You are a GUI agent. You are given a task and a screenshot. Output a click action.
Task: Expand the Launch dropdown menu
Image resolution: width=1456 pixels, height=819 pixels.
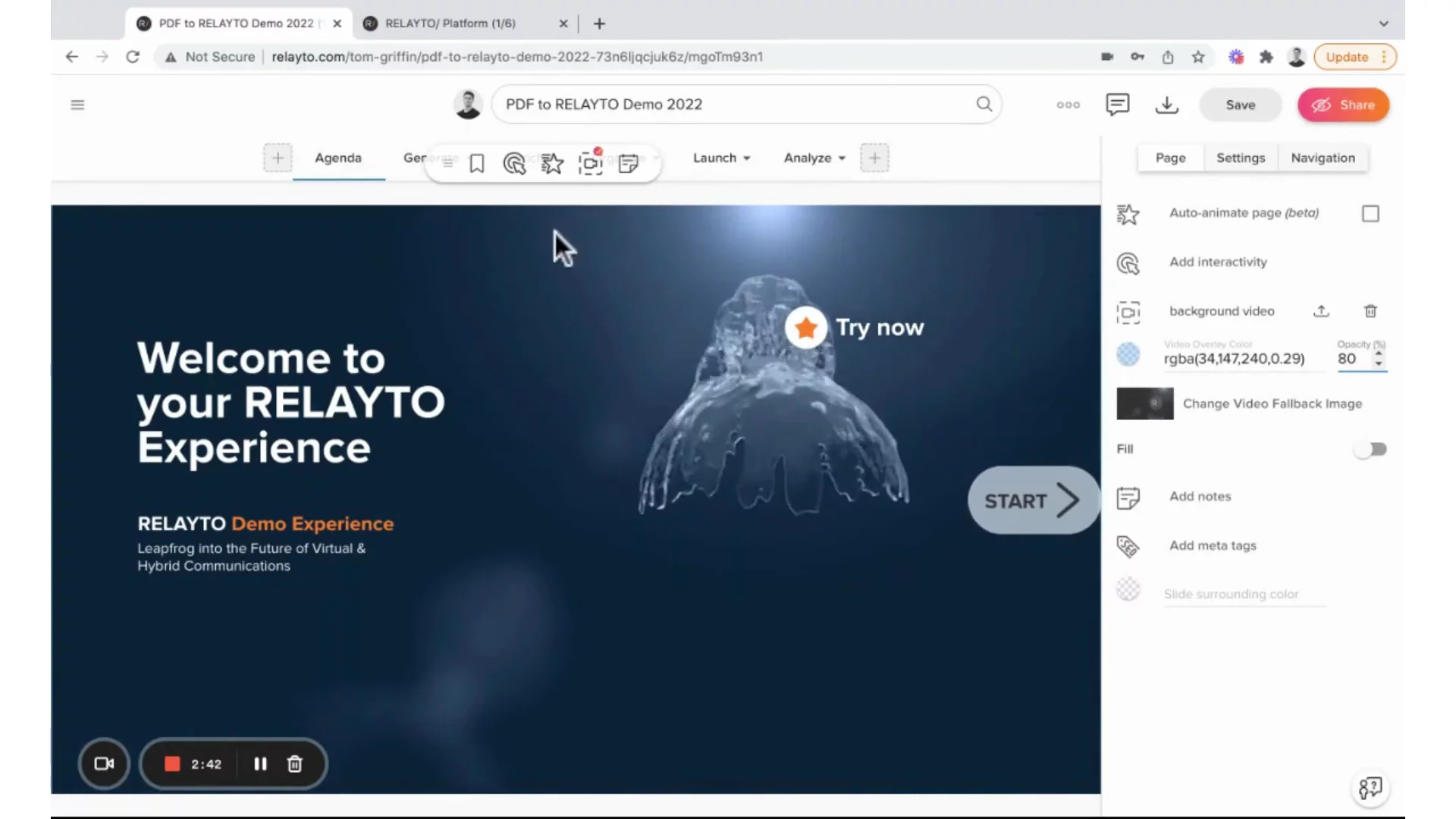click(x=721, y=158)
